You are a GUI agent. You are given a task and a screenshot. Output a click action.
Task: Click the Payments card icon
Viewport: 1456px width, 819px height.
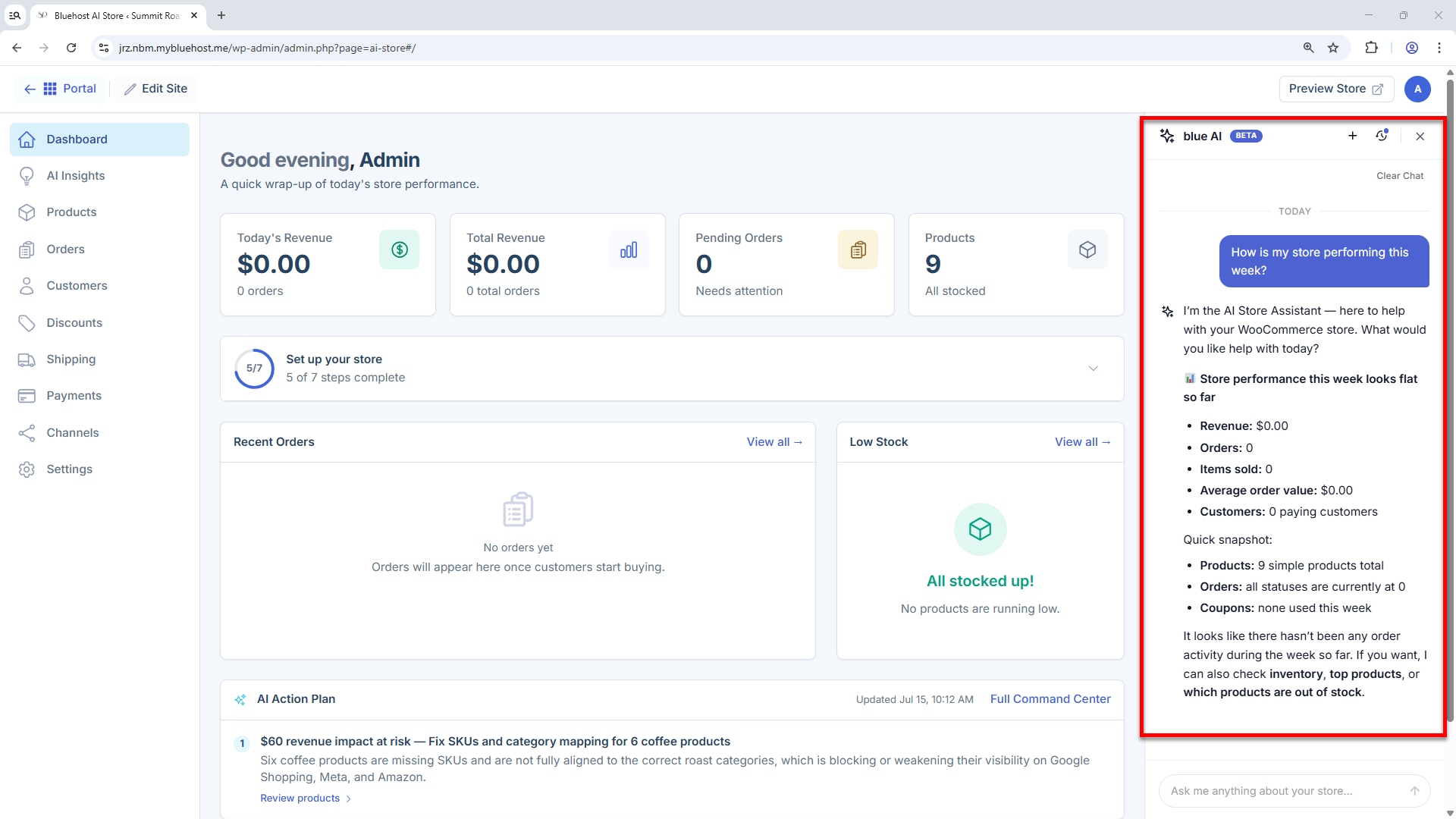(x=27, y=396)
